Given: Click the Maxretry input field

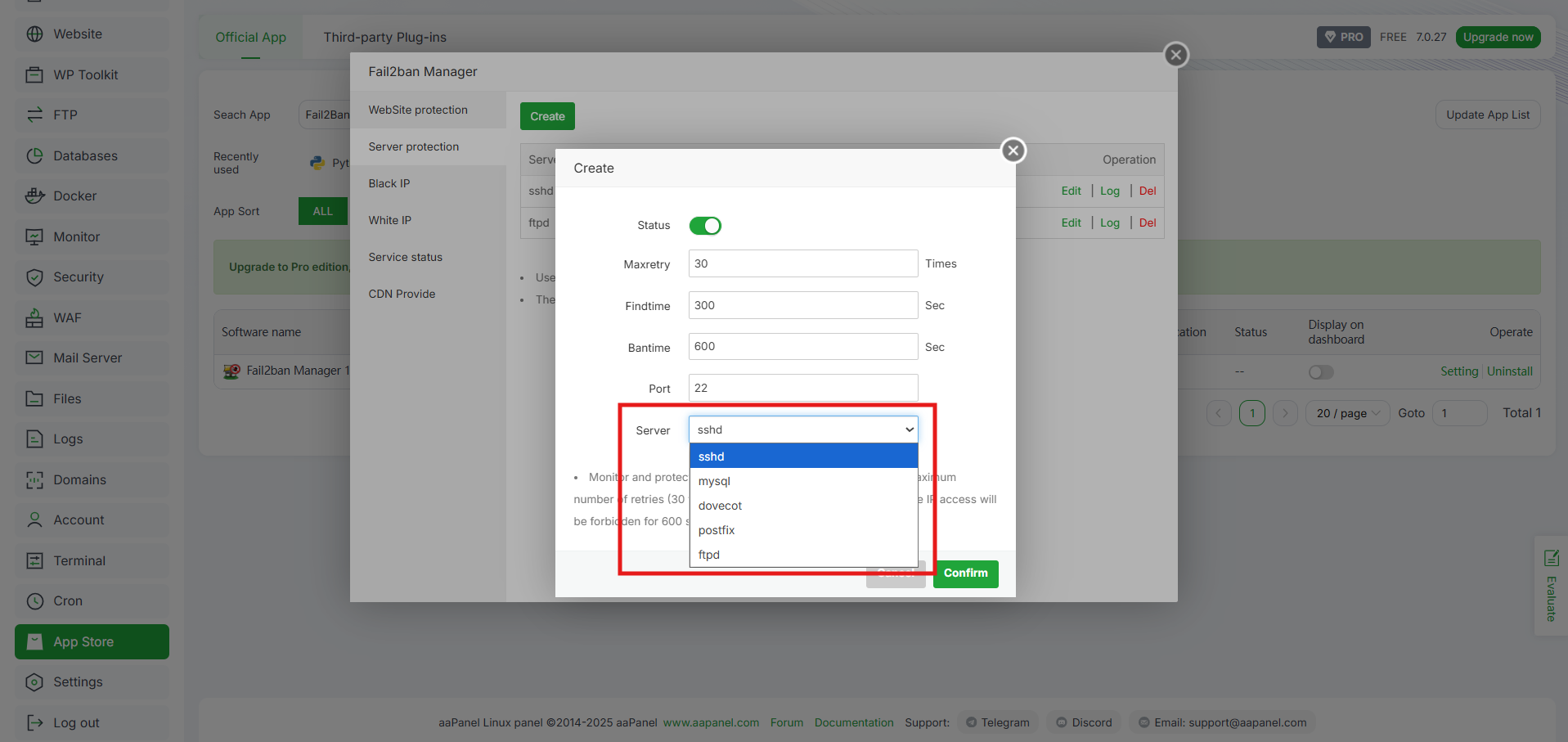Looking at the screenshot, I should tap(803, 263).
